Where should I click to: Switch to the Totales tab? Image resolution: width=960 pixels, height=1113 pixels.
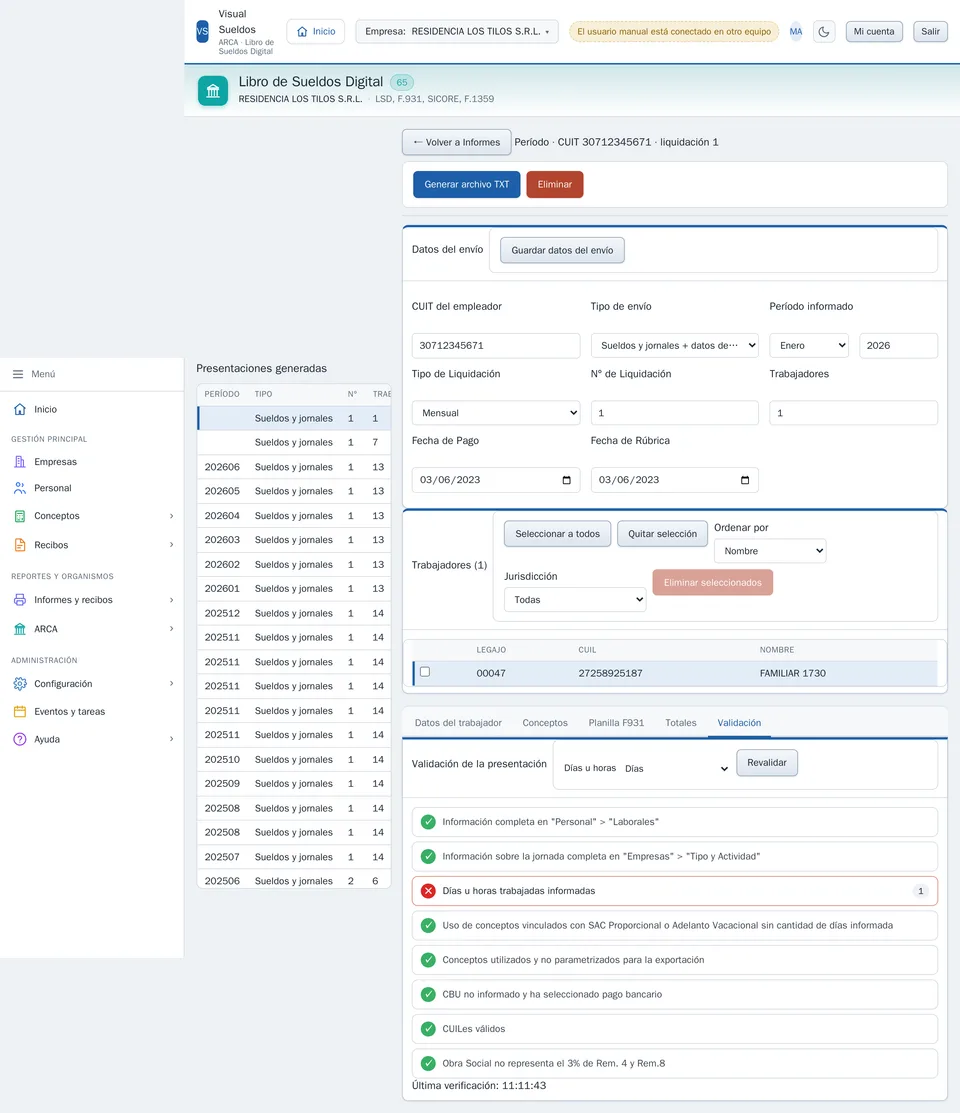pyautogui.click(x=680, y=723)
